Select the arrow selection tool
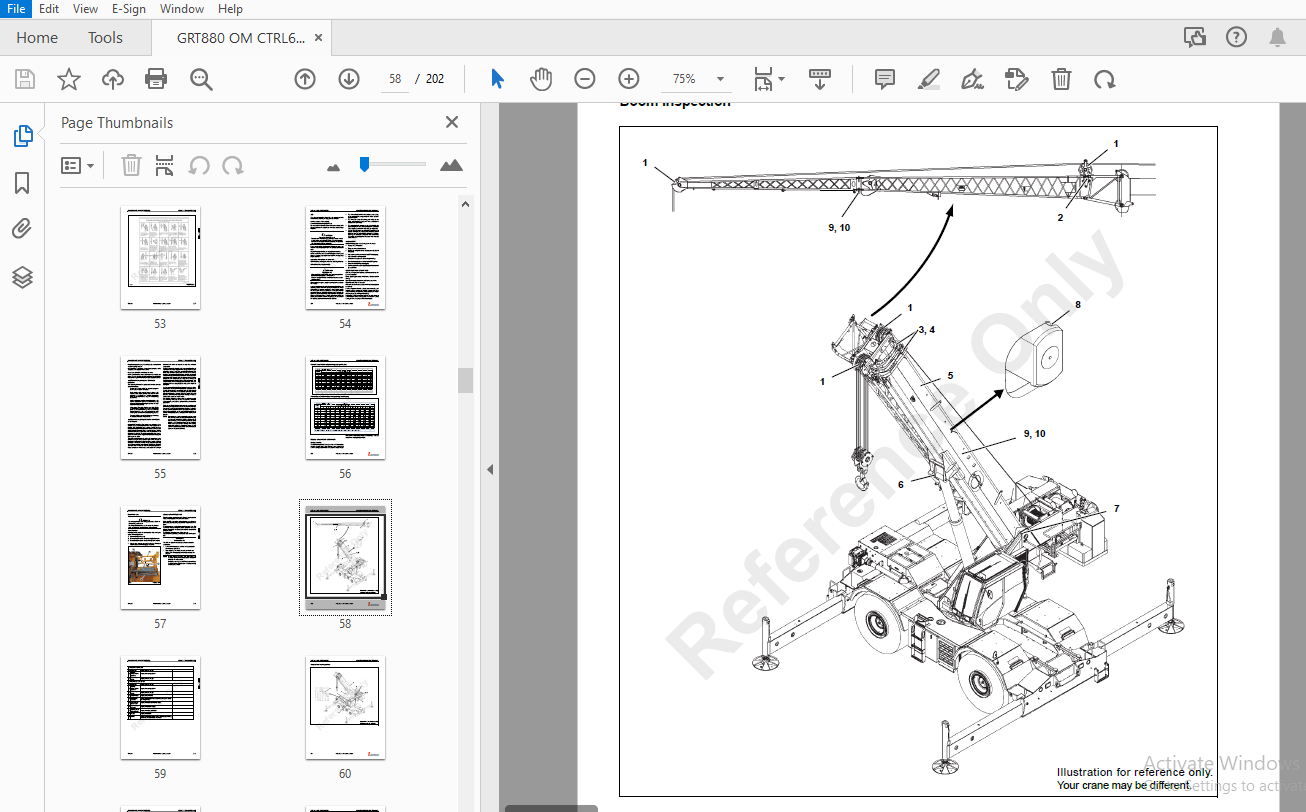The height and width of the screenshot is (812, 1306). pyautogui.click(x=497, y=79)
